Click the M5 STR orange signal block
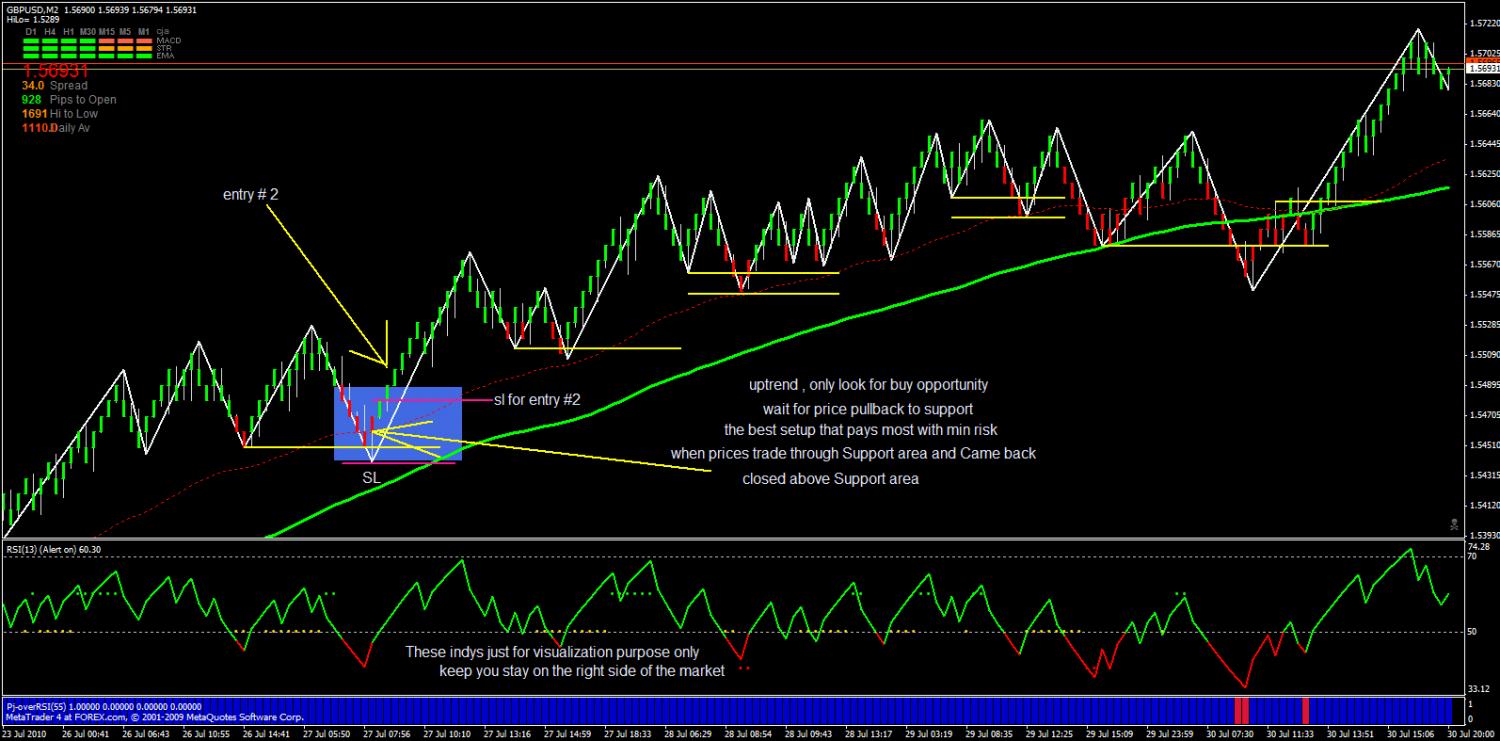This screenshot has height=741, width=1500. (125, 48)
